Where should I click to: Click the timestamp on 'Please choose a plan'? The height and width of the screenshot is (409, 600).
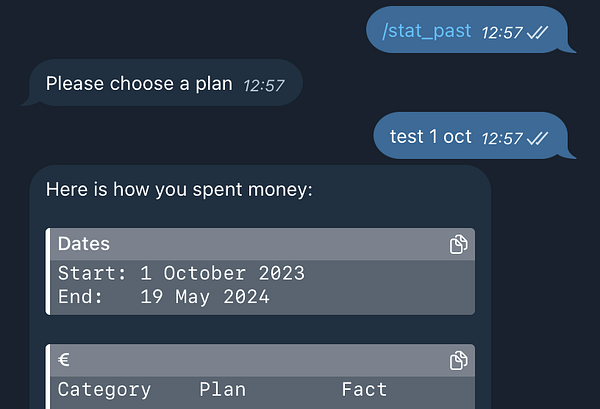(x=264, y=86)
